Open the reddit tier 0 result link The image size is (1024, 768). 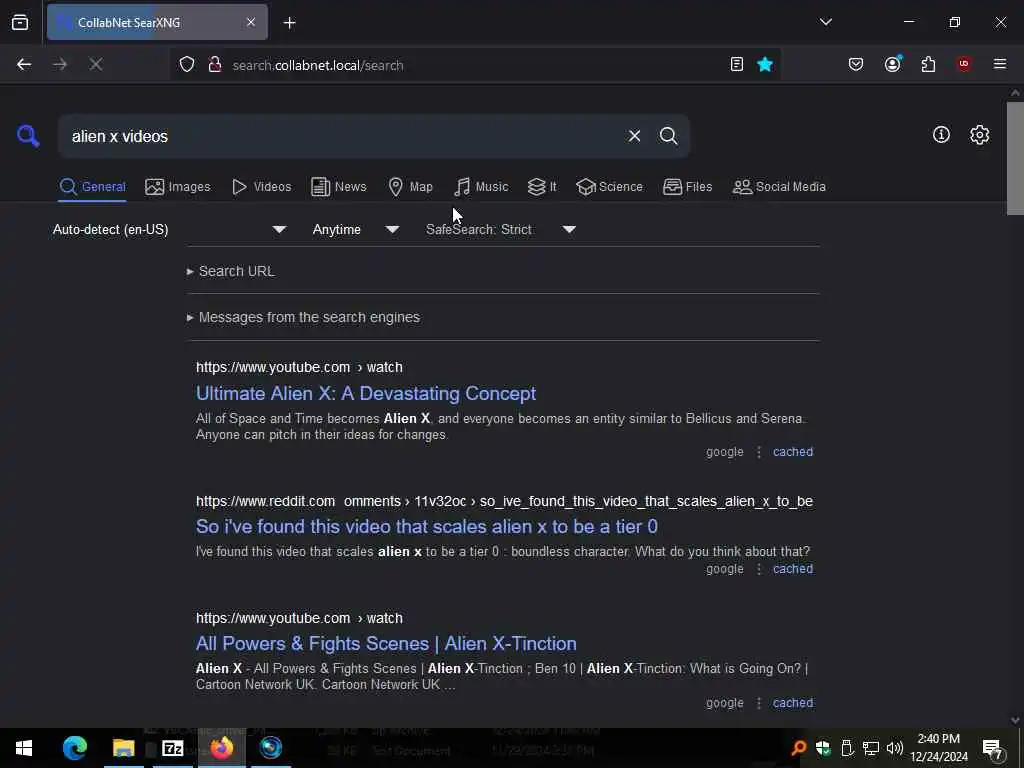pyautogui.click(x=426, y=526)
